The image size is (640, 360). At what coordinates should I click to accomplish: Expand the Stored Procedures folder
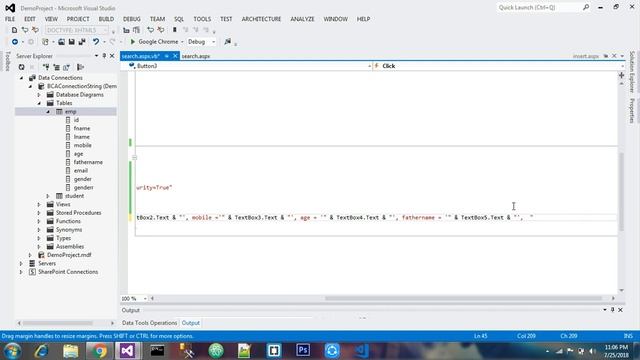point(39,213)
